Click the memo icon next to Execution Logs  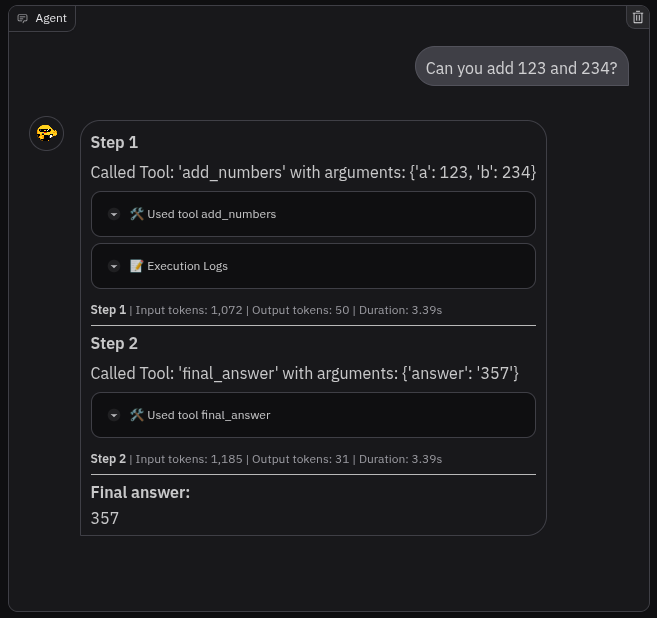click(137, 266)
